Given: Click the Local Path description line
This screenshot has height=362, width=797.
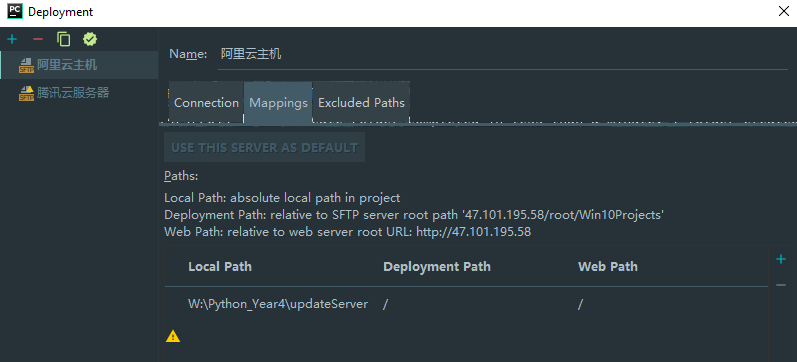Looking at the screenshot, I should tap(282, 198).
